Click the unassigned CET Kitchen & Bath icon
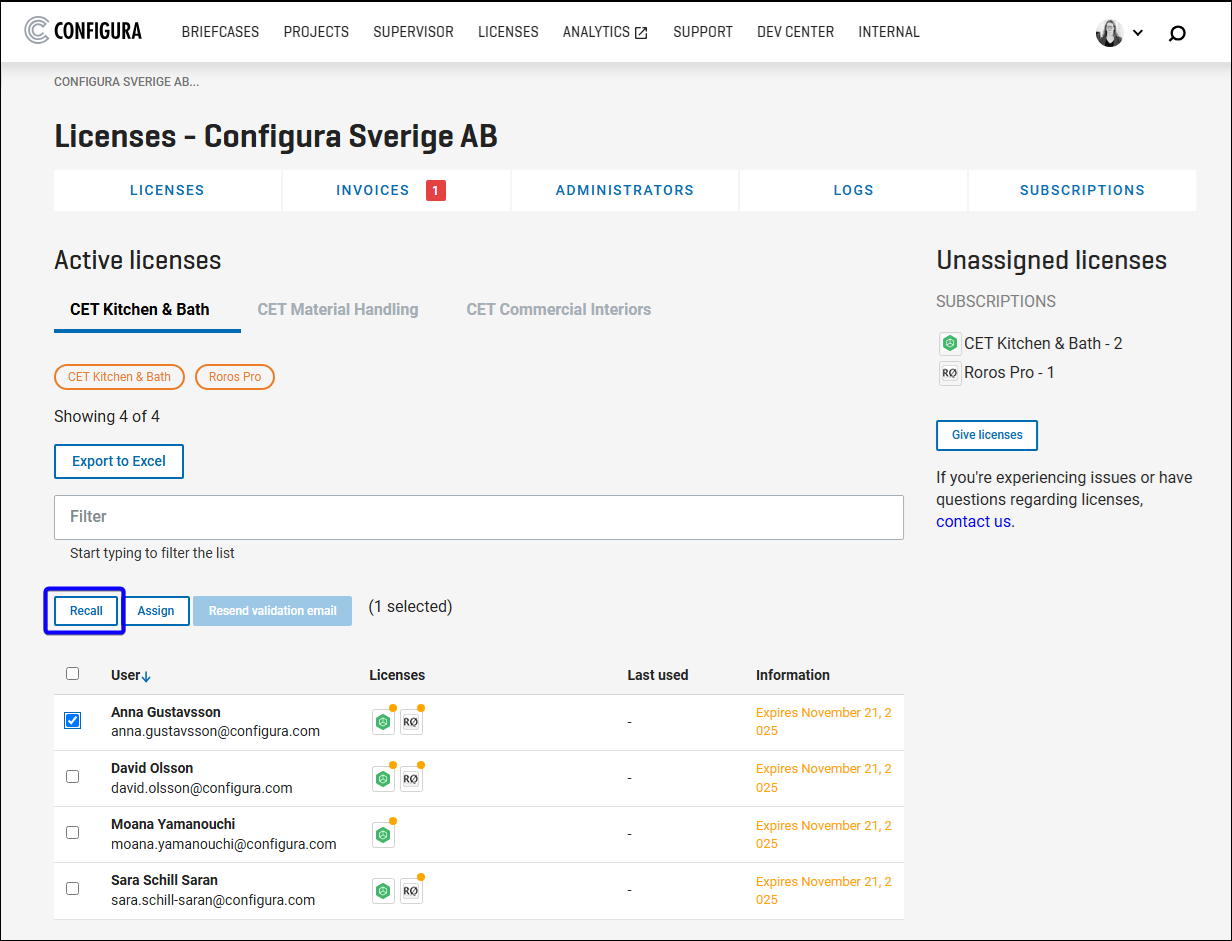Image resolution: width=1232 pixels, height=941 pixels. point(950,344)
